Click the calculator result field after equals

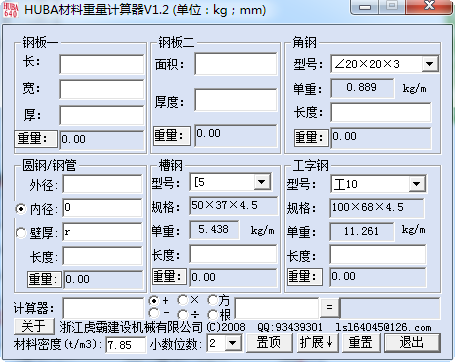[x=390, y=308]
